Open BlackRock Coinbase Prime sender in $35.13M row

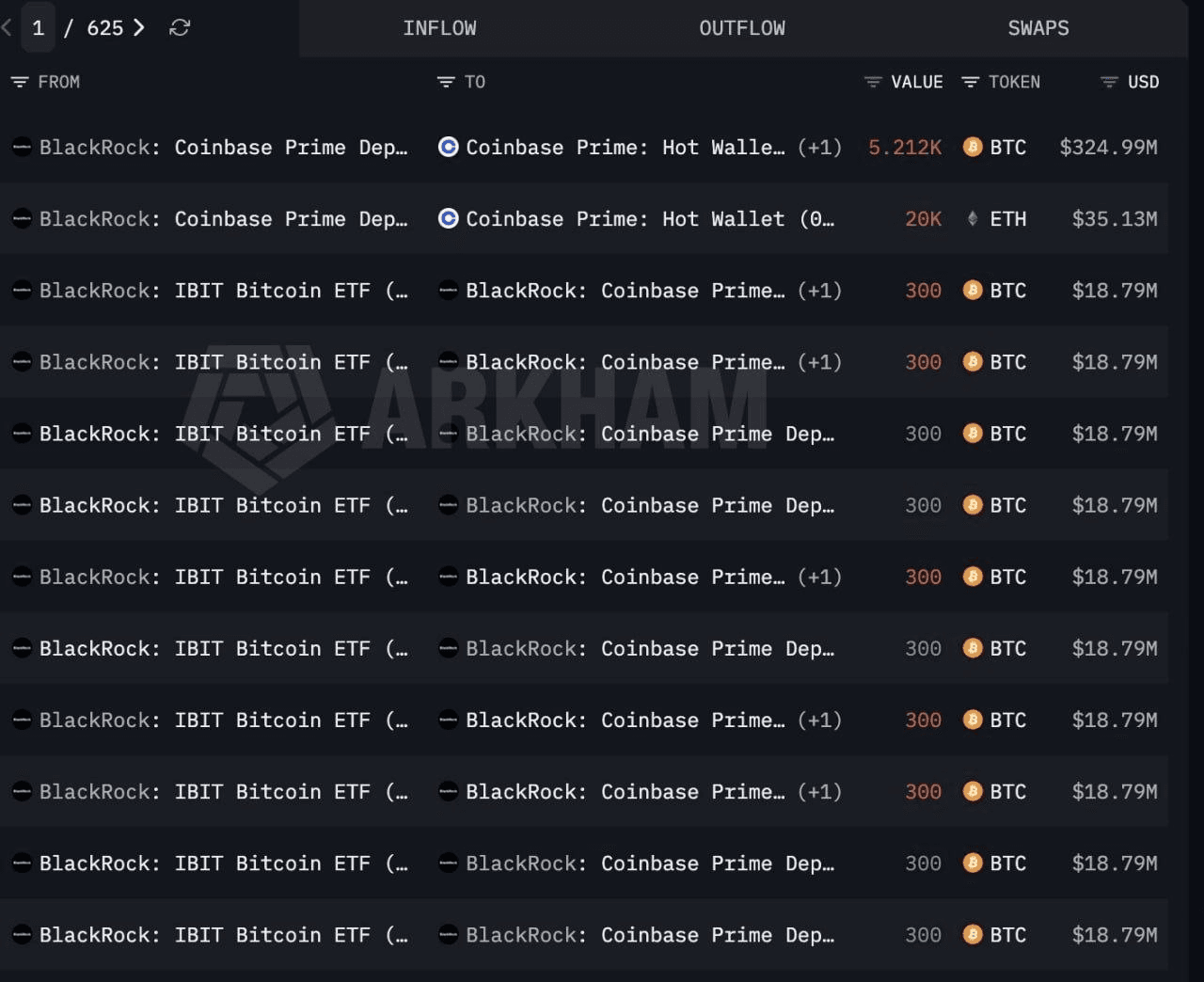point(224,219)
